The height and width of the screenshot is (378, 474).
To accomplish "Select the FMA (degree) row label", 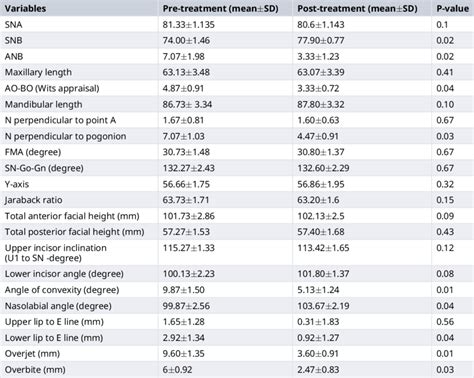I will [x=33, y=152].
